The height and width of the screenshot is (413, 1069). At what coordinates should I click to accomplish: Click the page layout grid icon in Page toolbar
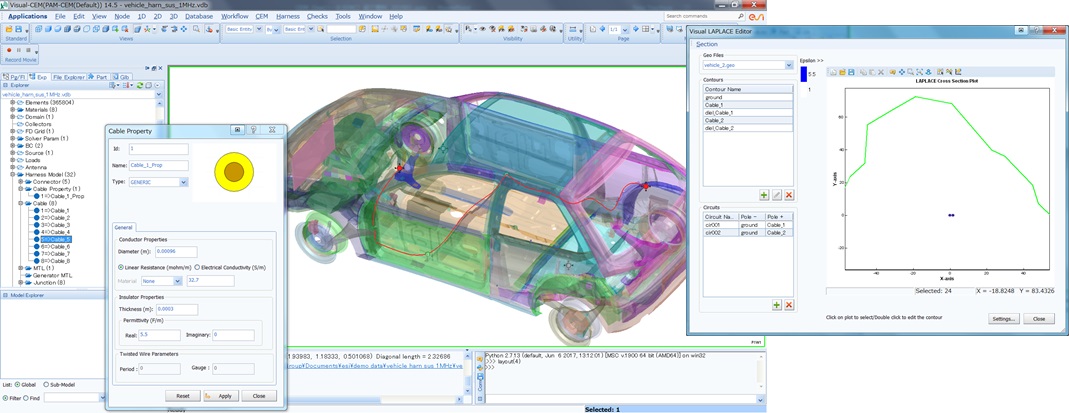click(x=645, y=29)
